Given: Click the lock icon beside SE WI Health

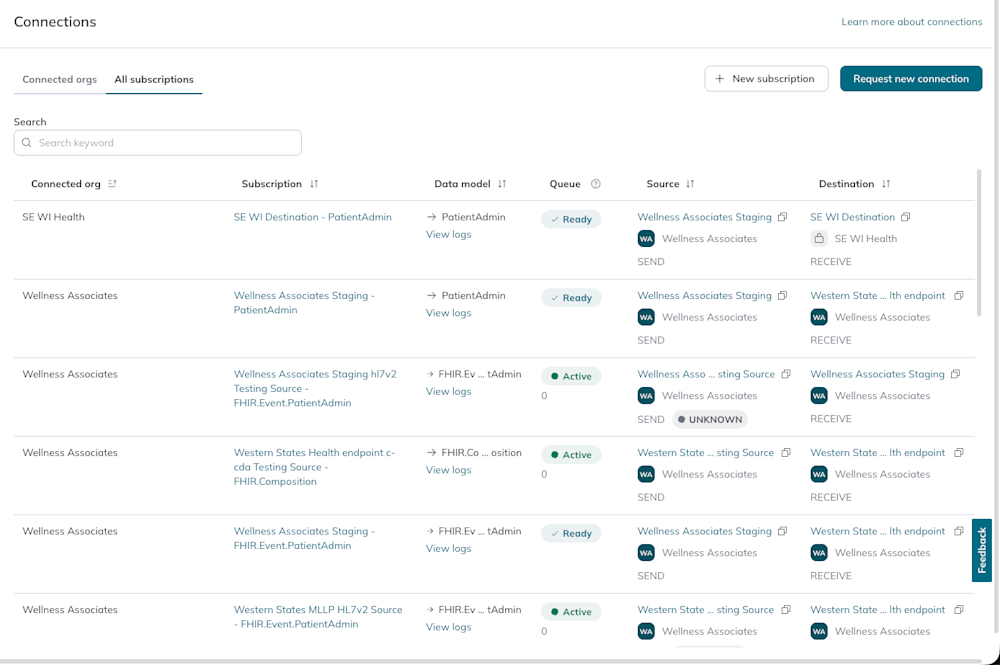Looking at the screenshot, I should pyautogui.click(x=819, y=238).
